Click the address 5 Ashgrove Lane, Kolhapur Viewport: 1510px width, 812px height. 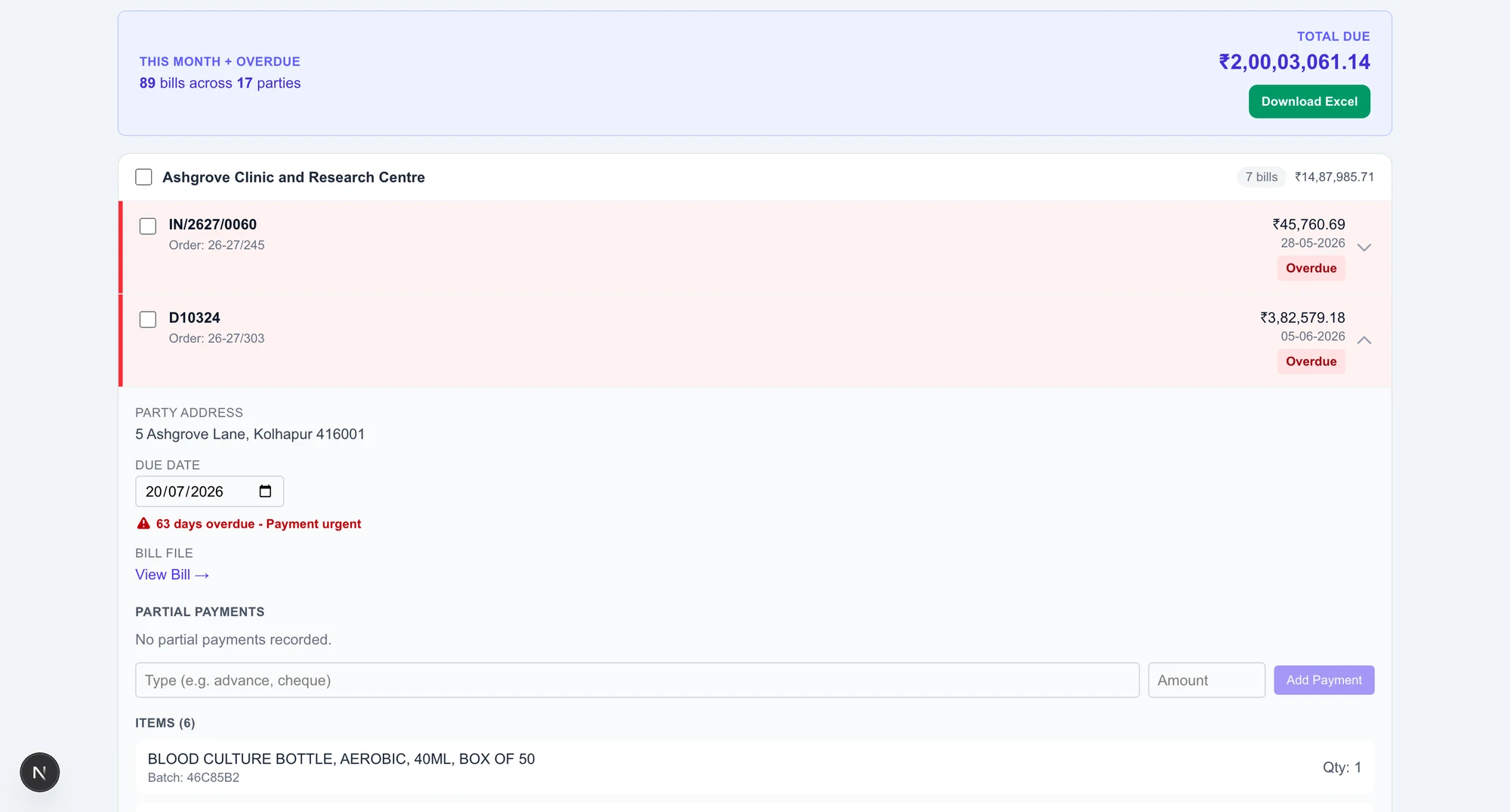pos(250,434)
